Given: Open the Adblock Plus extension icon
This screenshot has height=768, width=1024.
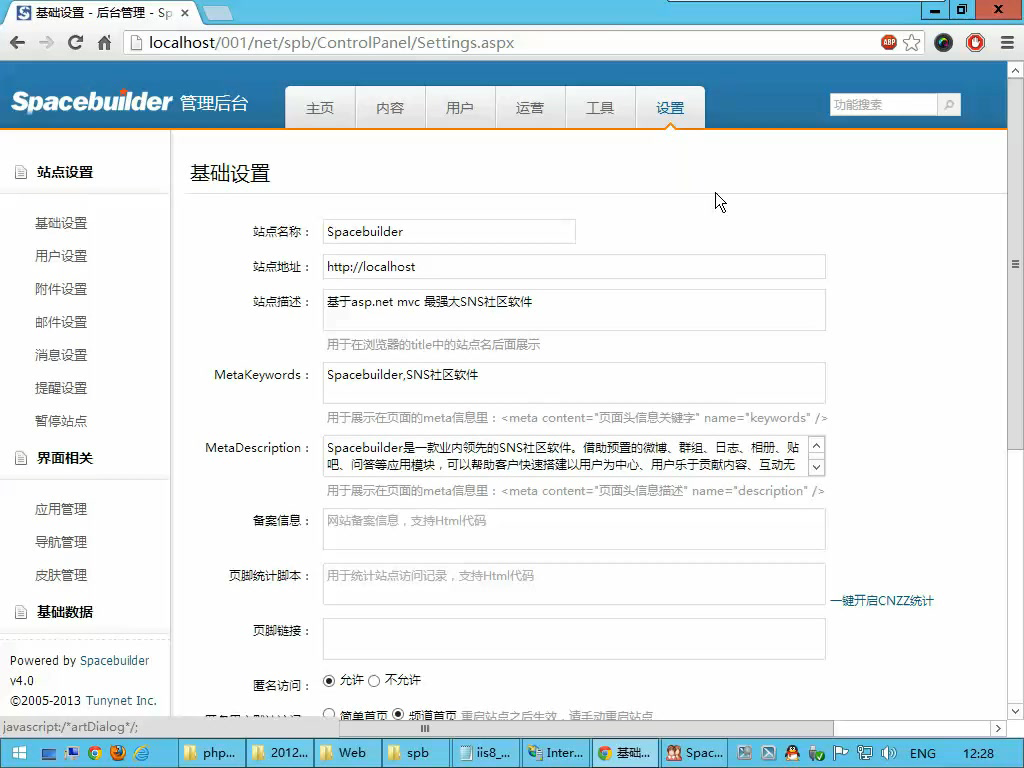Looking at the screenshot, I should [x=888, y=43].
